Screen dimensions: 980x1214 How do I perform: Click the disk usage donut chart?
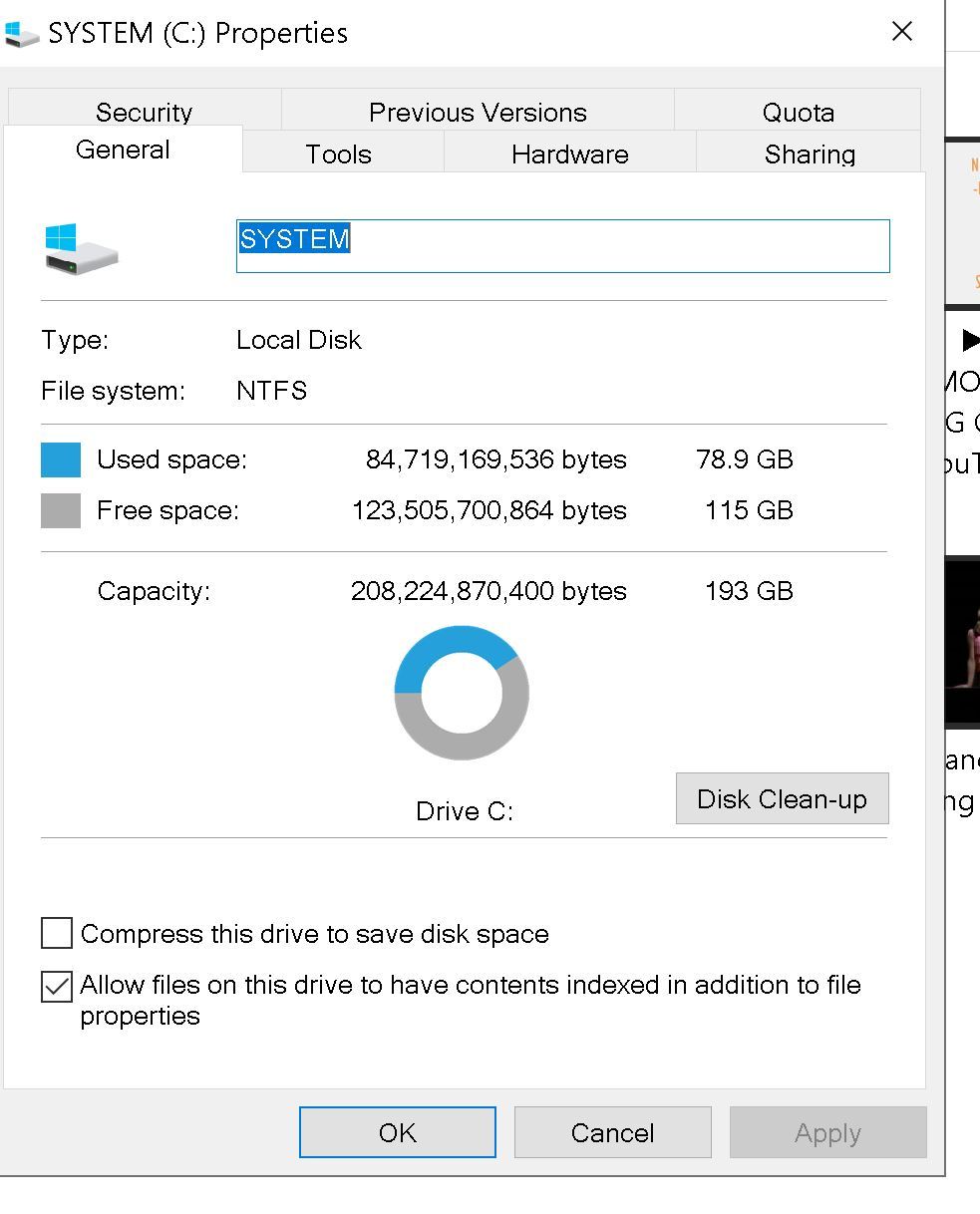click(462, 693)
